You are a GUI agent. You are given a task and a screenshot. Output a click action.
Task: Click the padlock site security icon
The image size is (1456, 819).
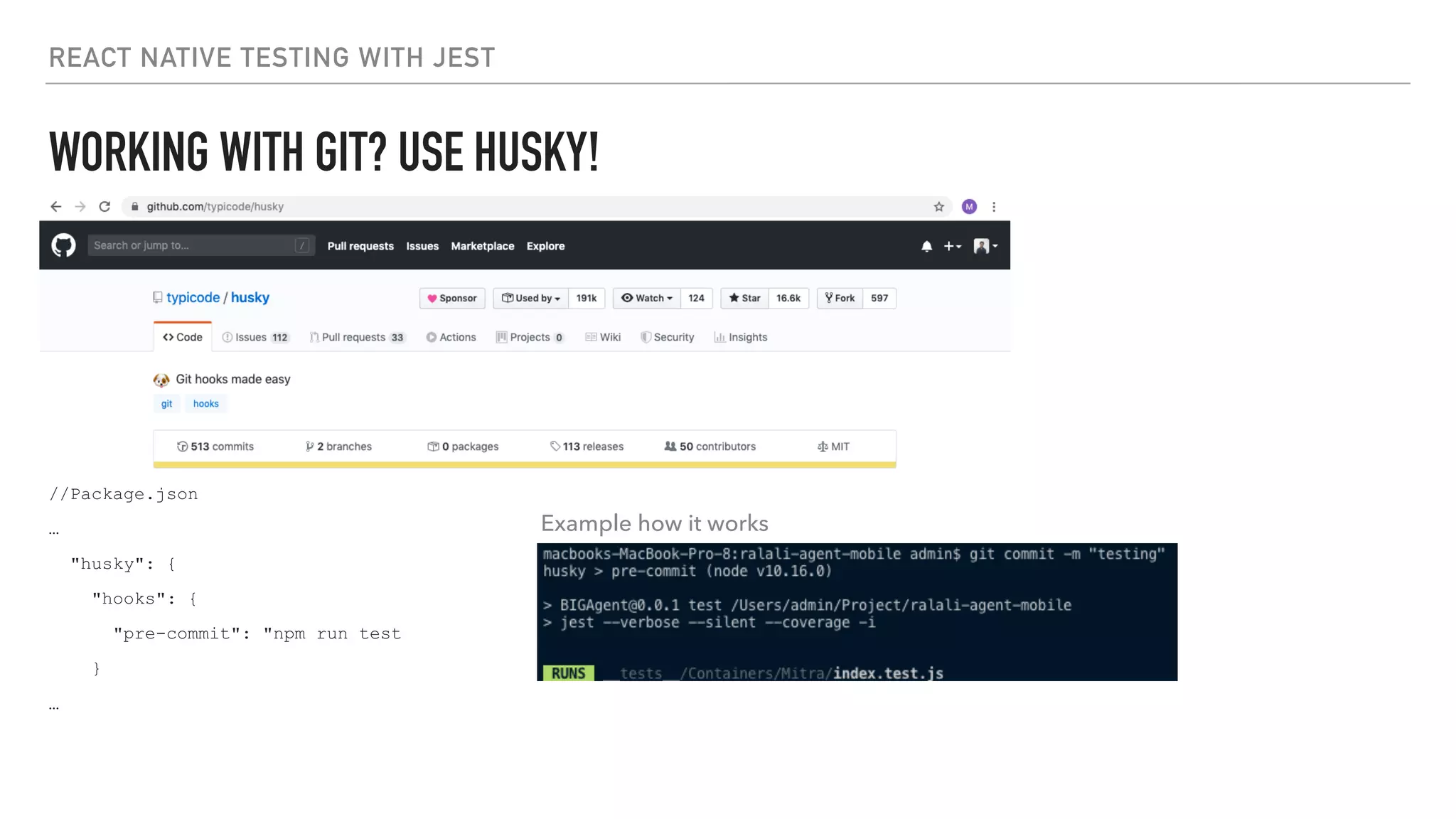pyautogui.click(x=134, y=207)
